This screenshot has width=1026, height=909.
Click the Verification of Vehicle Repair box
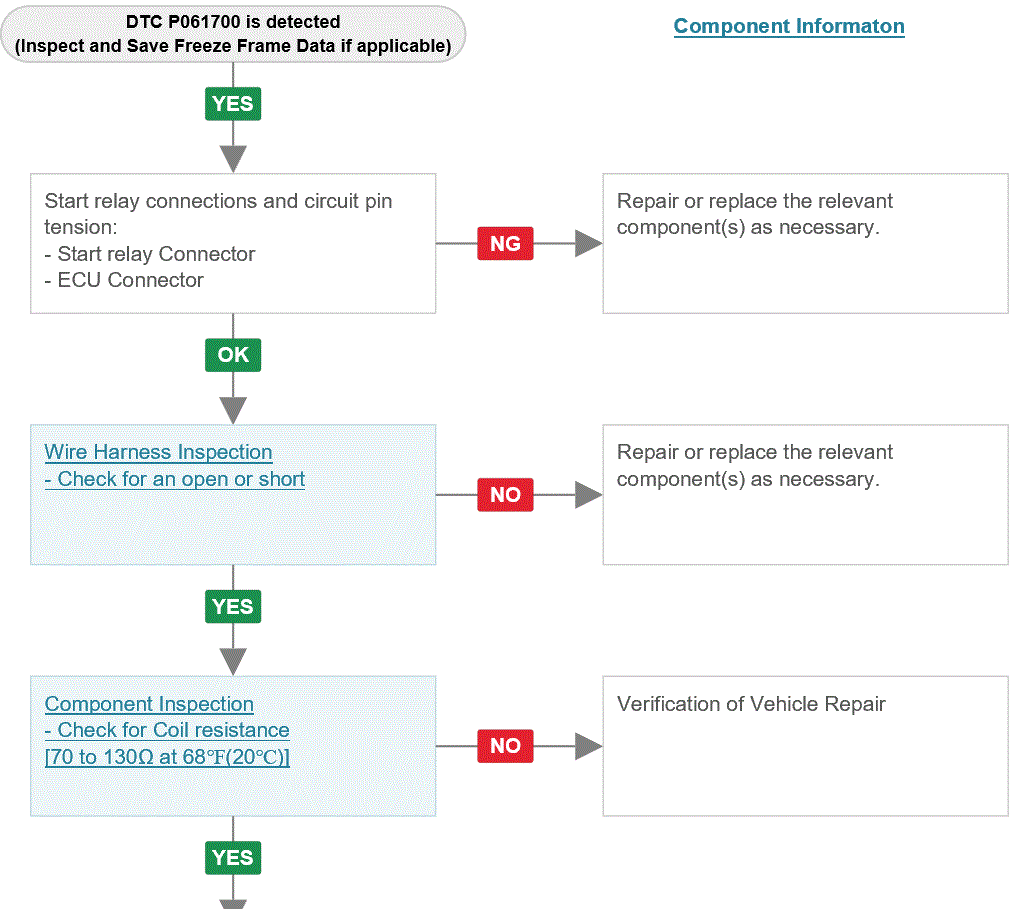[805, 746]
